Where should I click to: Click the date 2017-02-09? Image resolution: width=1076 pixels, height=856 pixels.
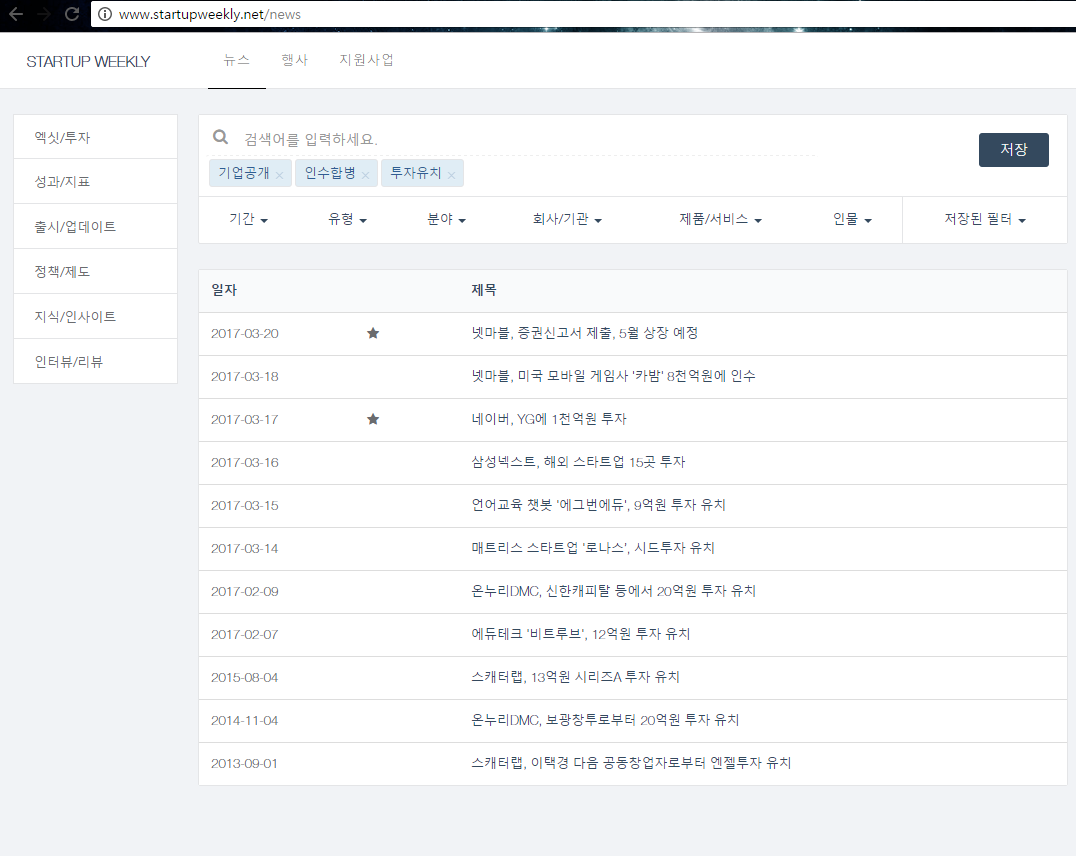(245, 591)
